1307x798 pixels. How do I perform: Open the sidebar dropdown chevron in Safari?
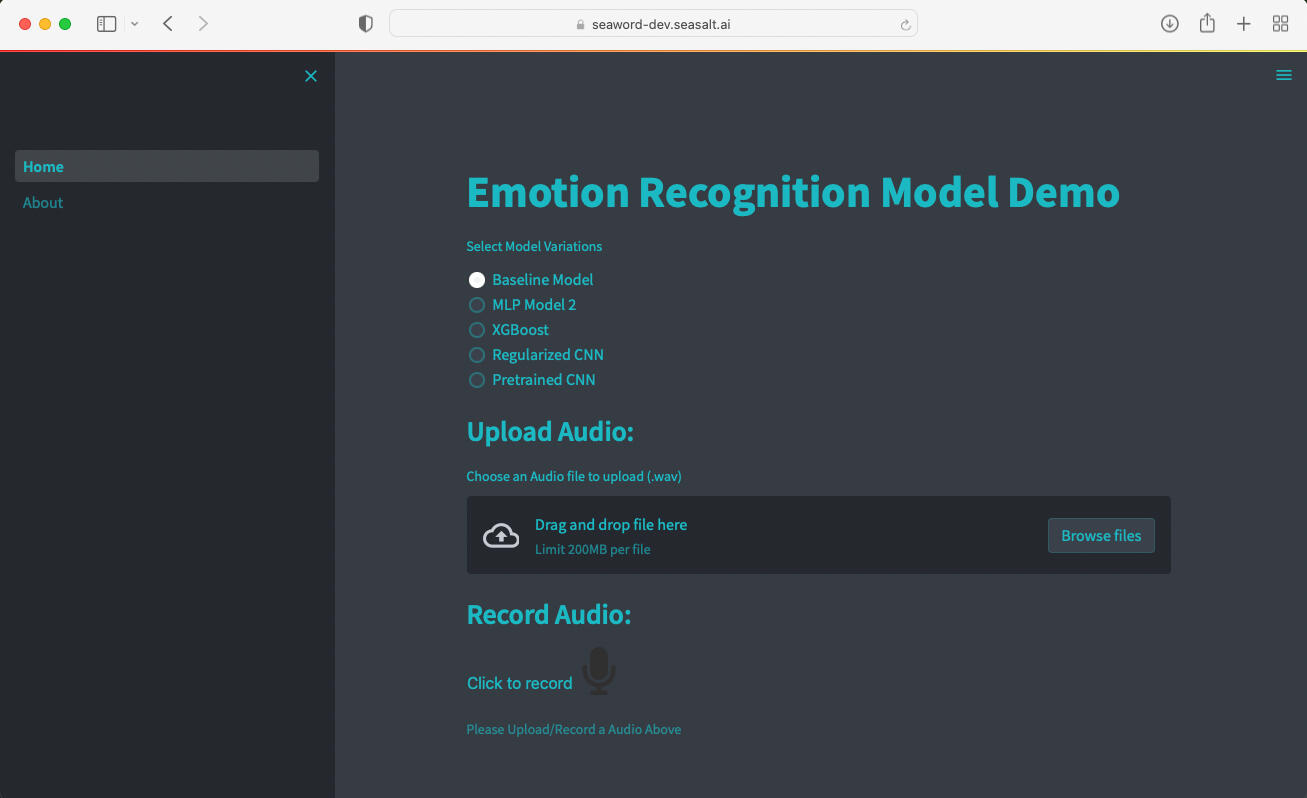click(135, 24)
